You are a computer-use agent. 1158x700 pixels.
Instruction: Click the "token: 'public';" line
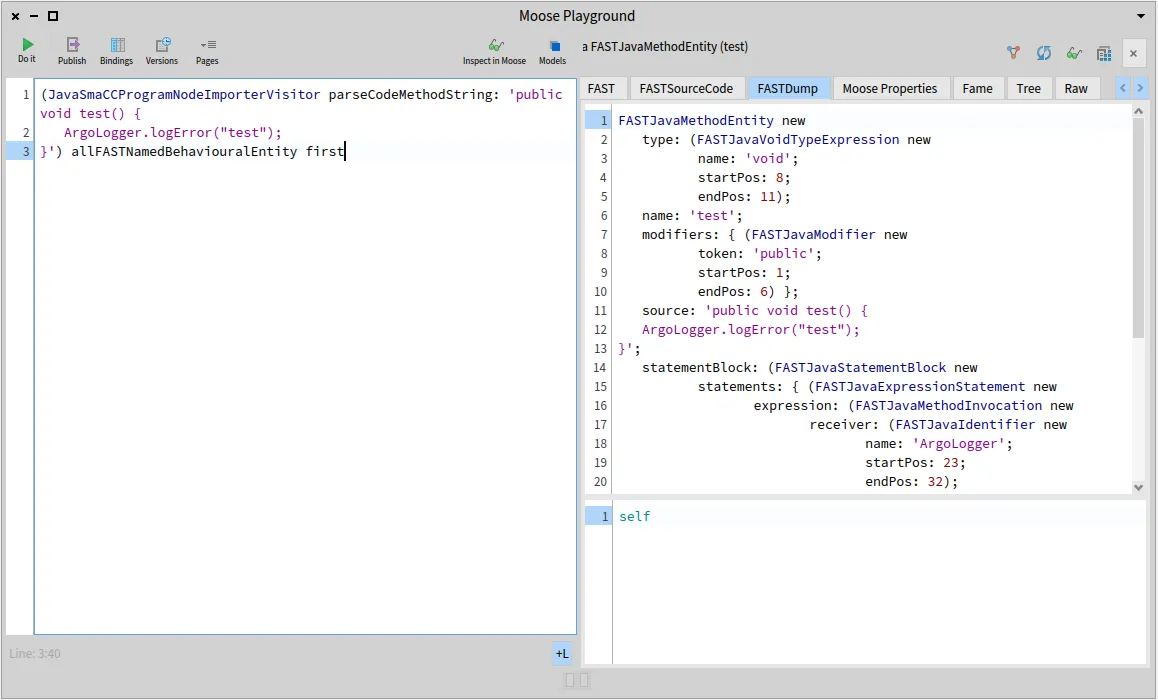(759, 253)
